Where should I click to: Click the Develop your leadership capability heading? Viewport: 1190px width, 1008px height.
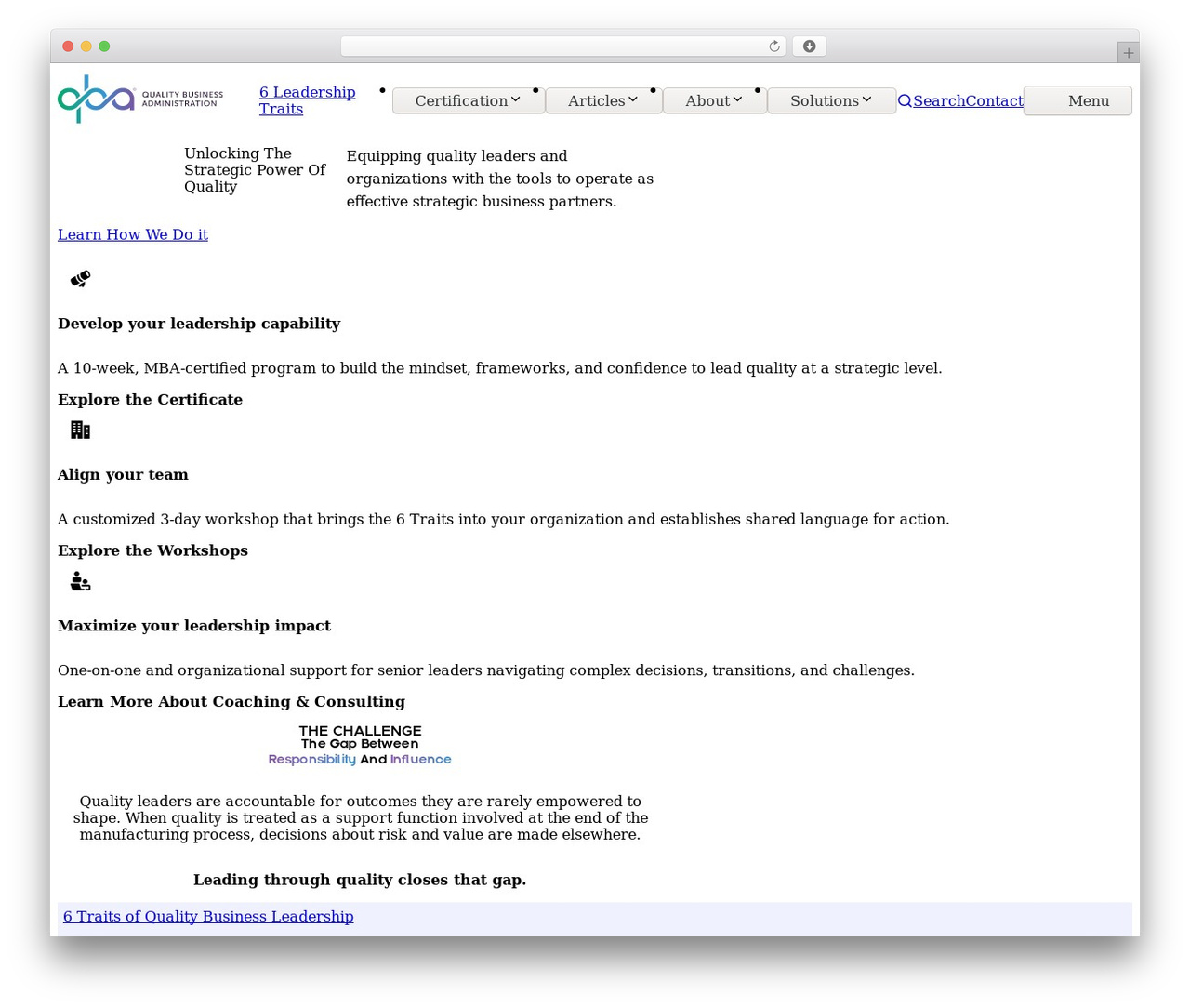[199, 324]
